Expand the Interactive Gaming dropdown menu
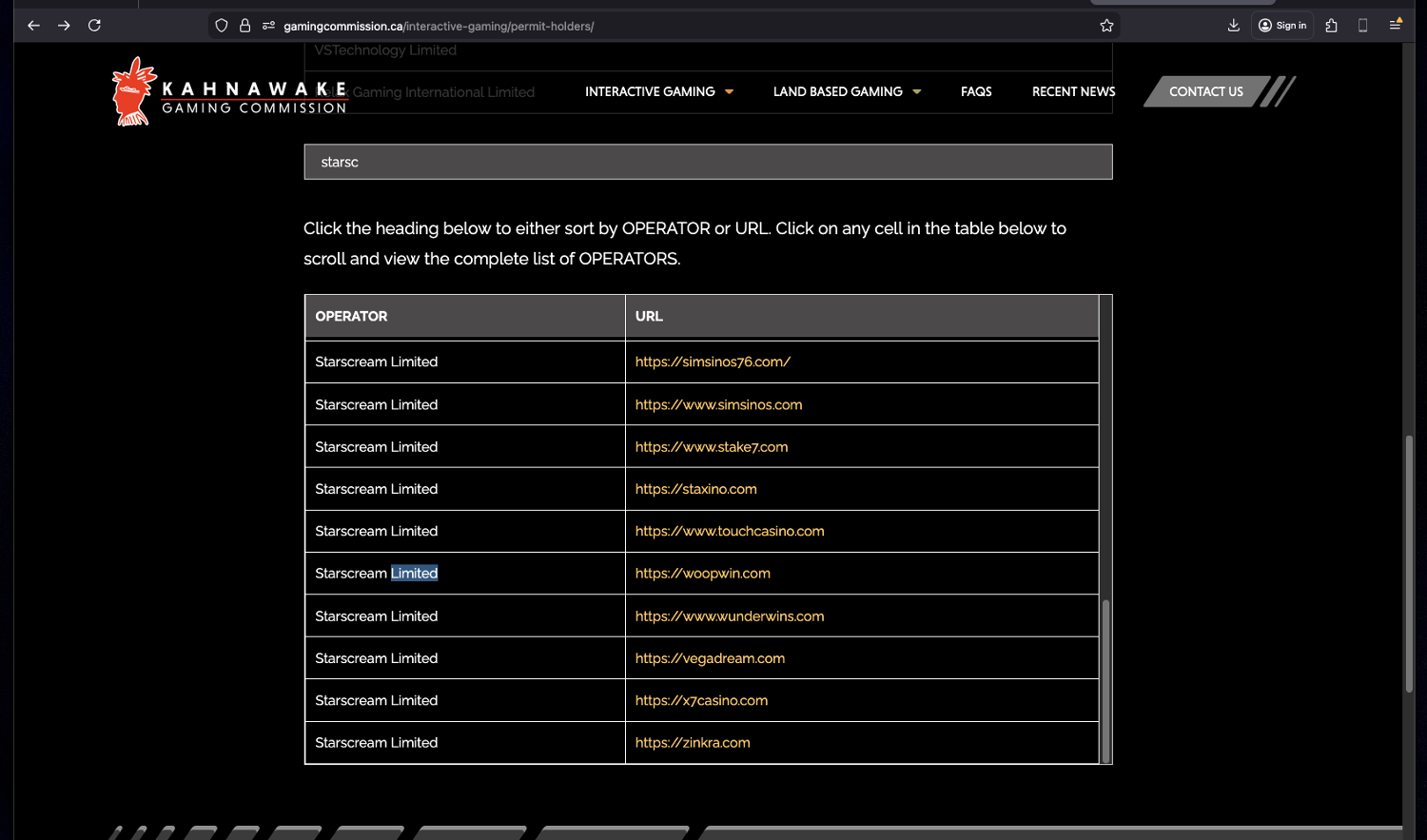The height and width of the screenshot is (840, 1427). point(658,91)
